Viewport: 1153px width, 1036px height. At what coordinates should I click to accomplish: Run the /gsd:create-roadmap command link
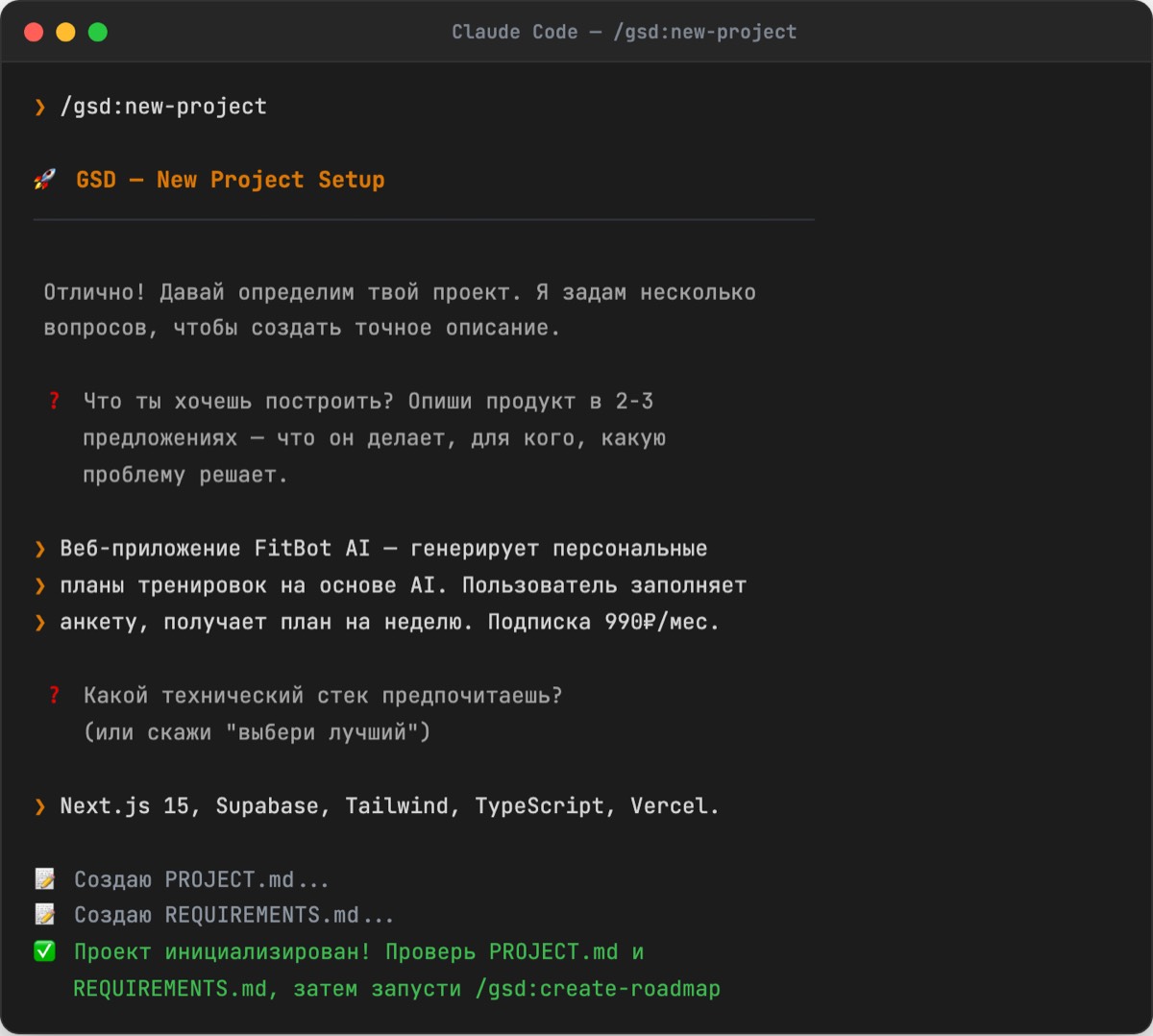tap(597, 988)
